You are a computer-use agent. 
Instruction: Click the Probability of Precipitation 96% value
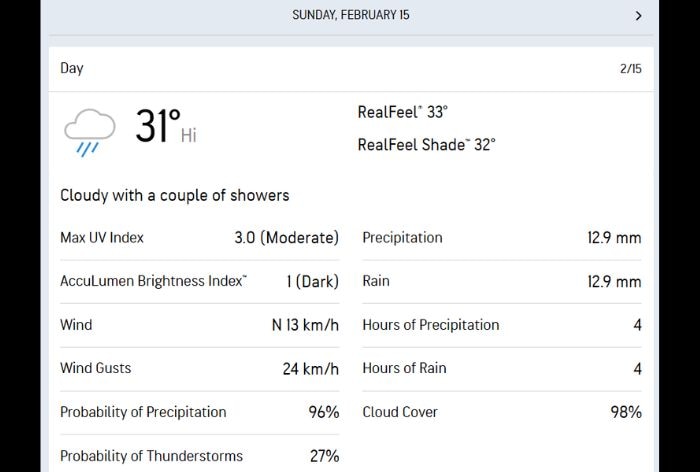(x=323, y=412)
